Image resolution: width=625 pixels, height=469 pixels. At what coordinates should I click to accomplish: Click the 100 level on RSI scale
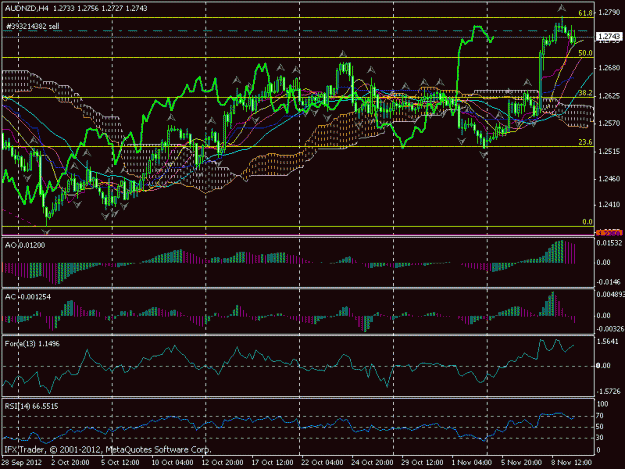click(602, 404)
